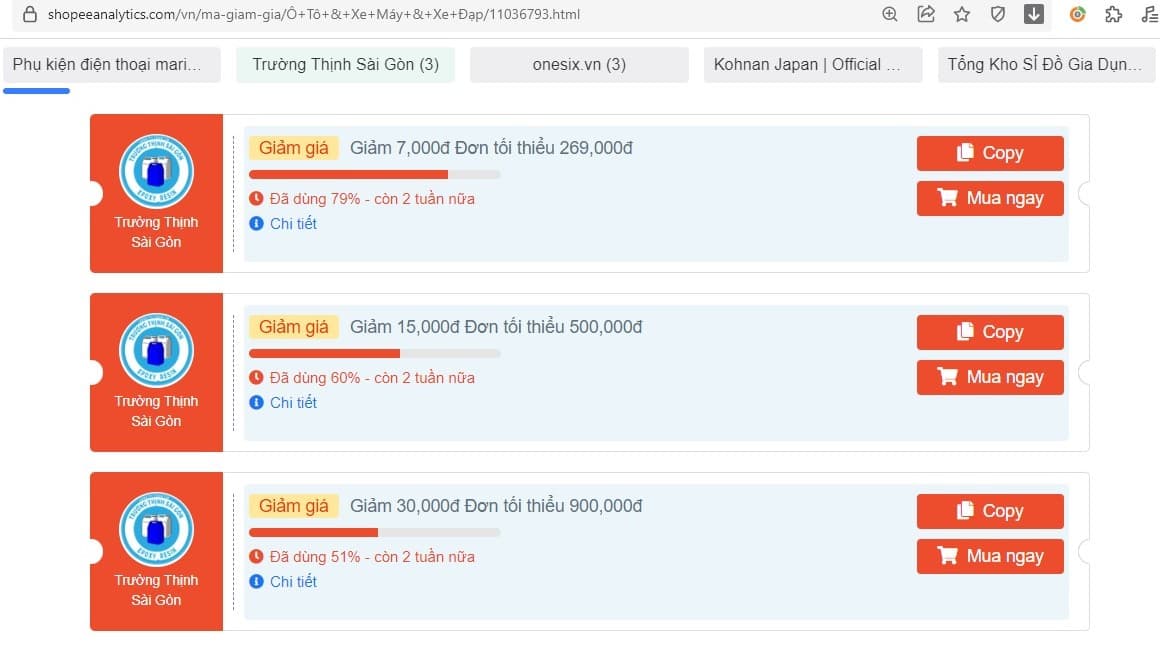Click the circular orange-green extension icon

[x=1078, y=14]
